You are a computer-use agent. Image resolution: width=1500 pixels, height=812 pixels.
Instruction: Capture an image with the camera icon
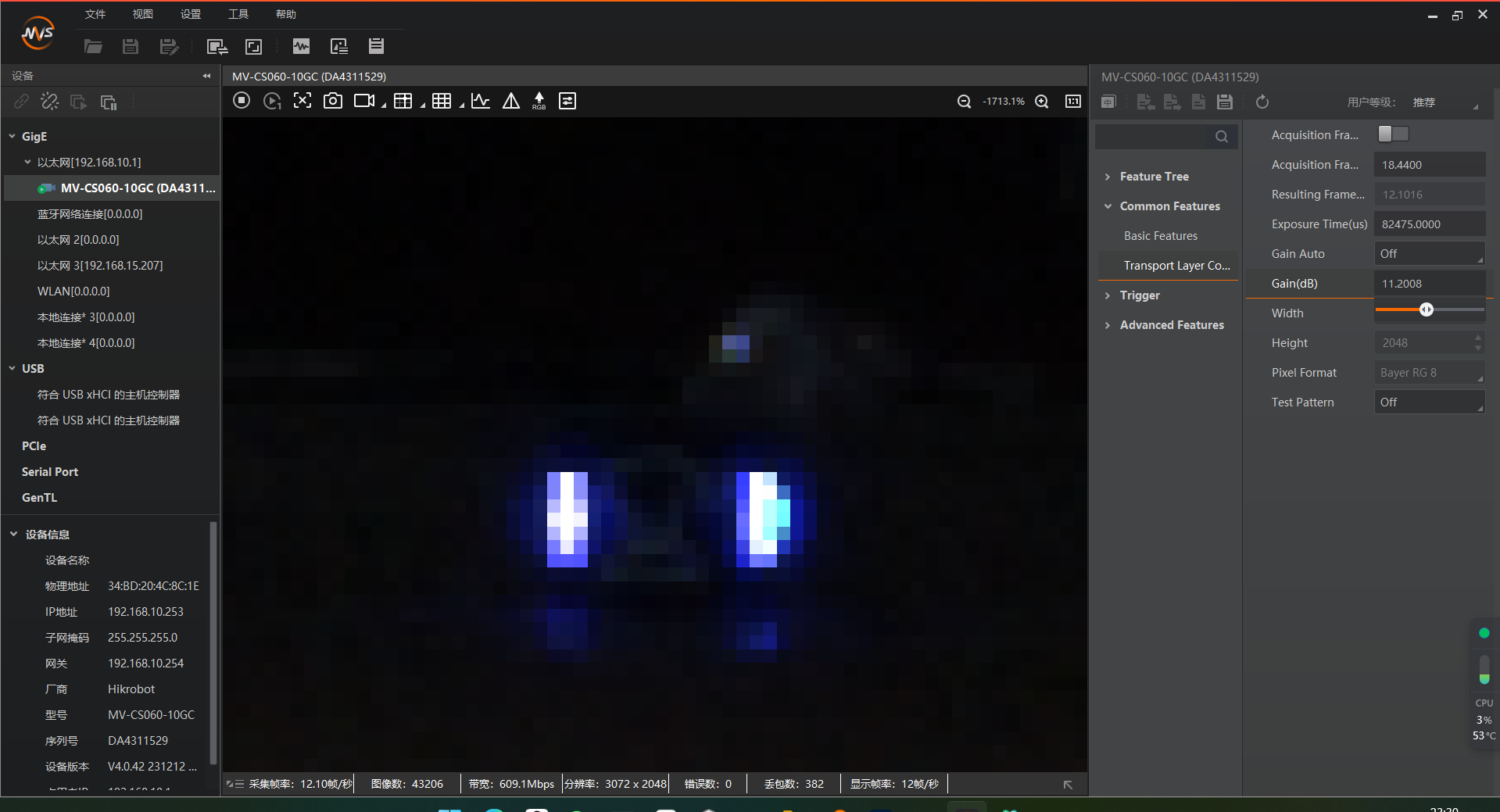333,101
